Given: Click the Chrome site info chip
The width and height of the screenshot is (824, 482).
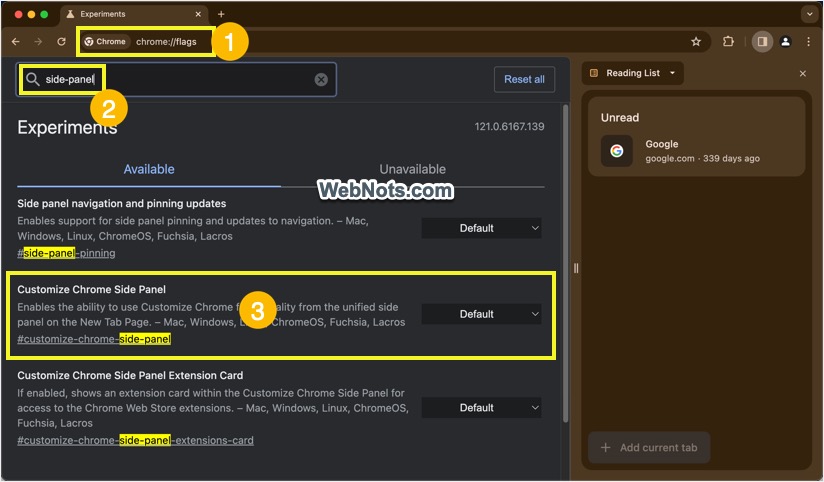Looking at the screenshot, I should (x=105, y=42).
